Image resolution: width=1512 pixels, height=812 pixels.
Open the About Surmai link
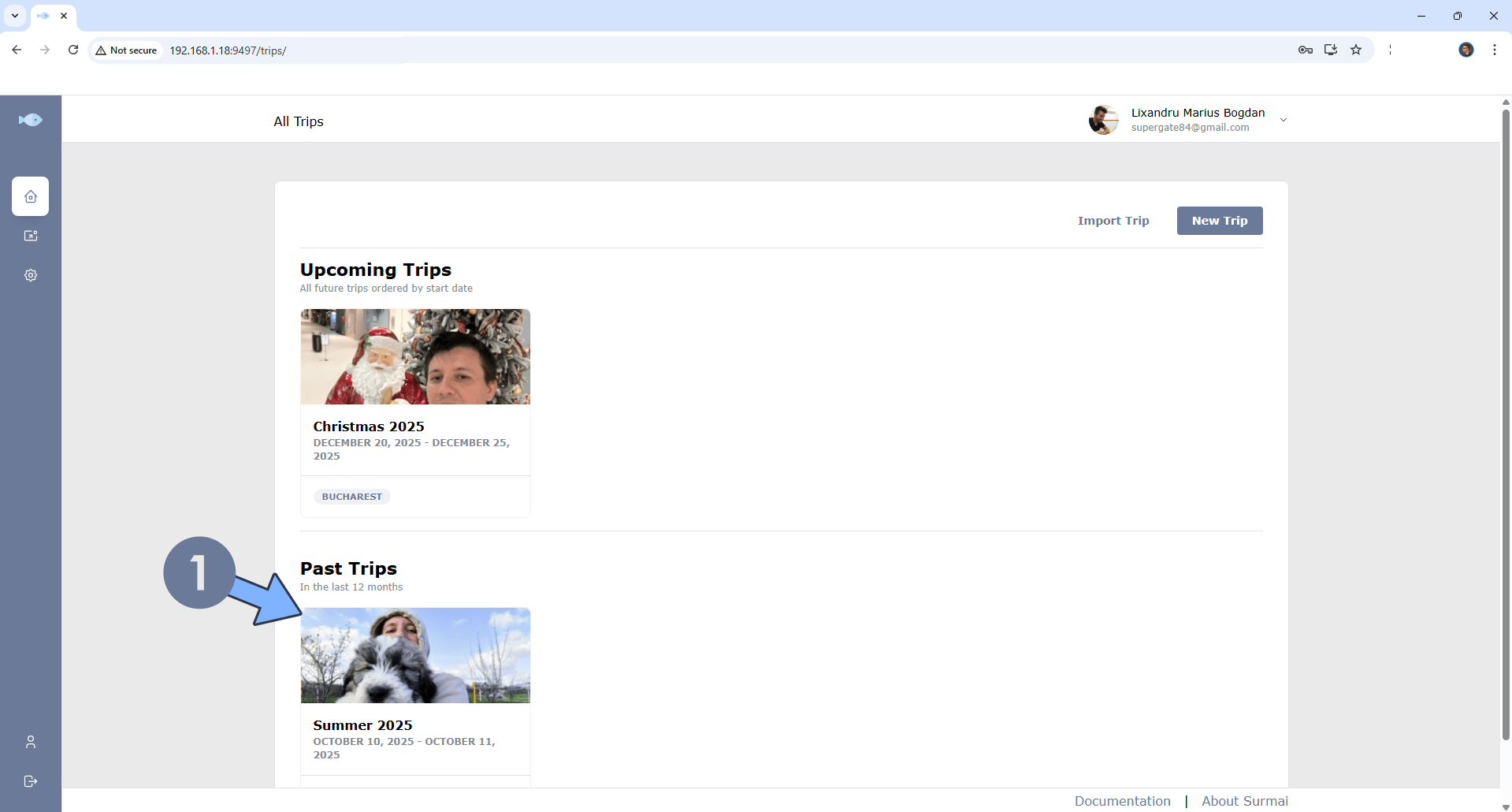[x=1245, y=801]
